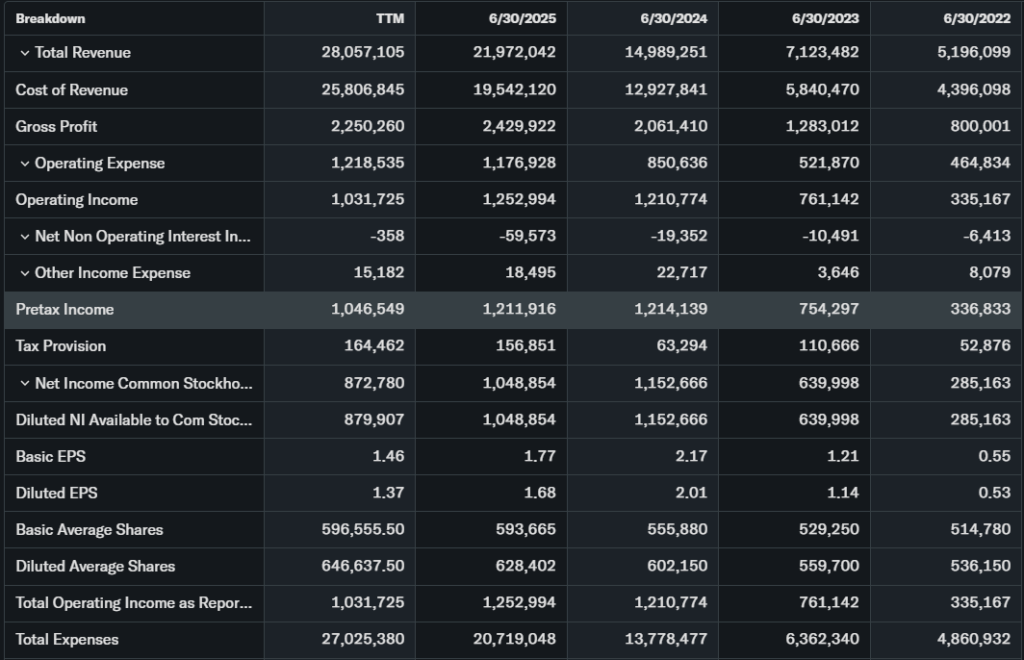Click TTM Total Revenue value 28,057,105
Image resolution: width=1024 pixels, height=660 pixels.
tap(363, 53)
